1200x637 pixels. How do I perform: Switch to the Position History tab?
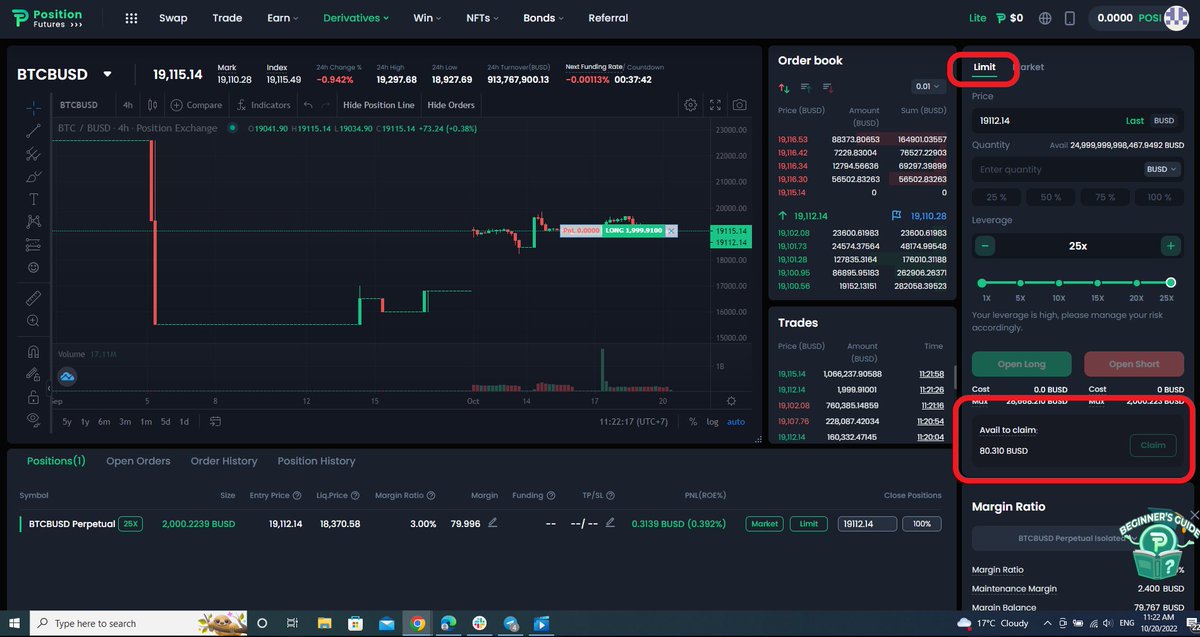(316, 461)
